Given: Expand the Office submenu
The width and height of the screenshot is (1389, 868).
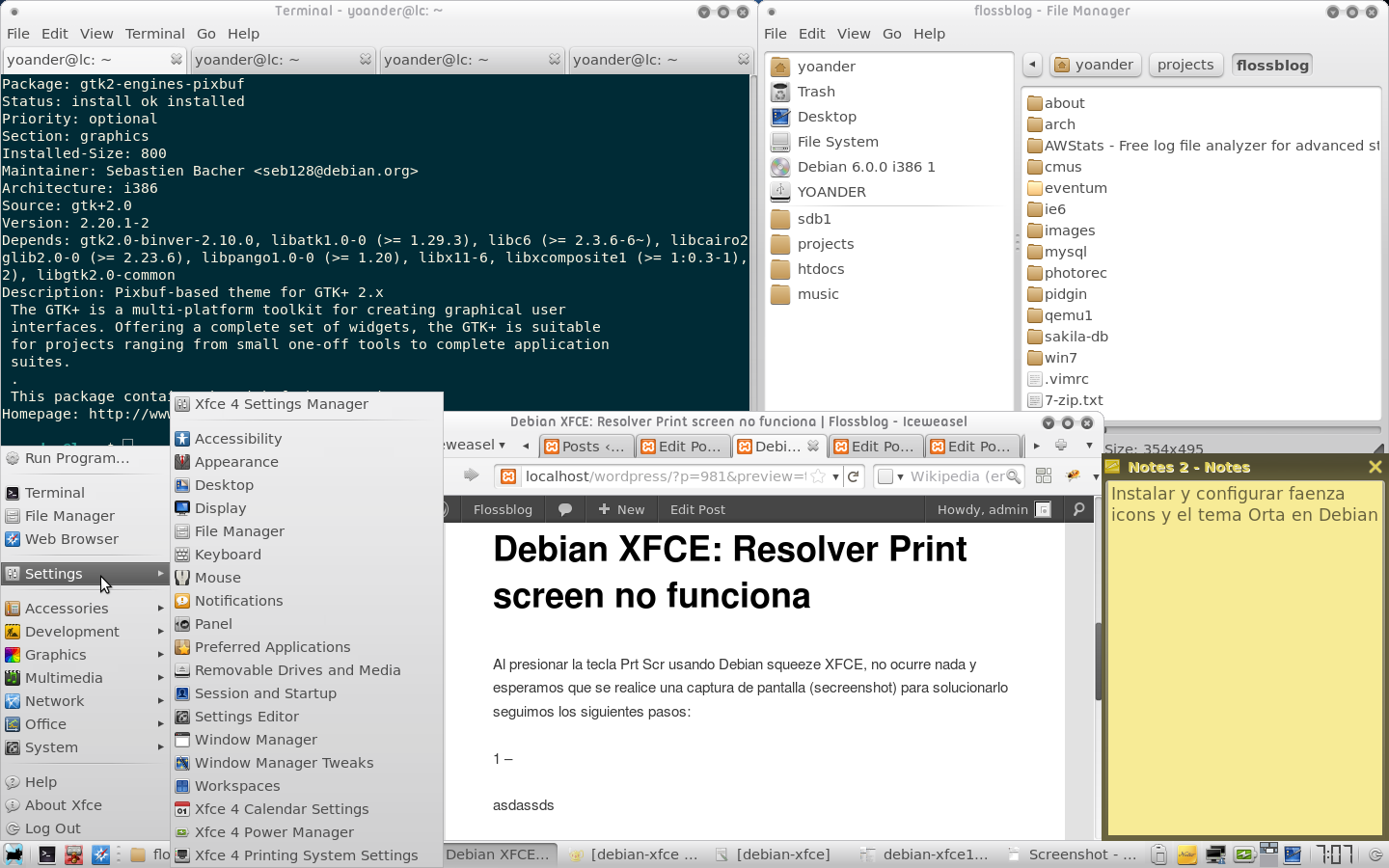Looking at the screenshot, I should [85, 724].
